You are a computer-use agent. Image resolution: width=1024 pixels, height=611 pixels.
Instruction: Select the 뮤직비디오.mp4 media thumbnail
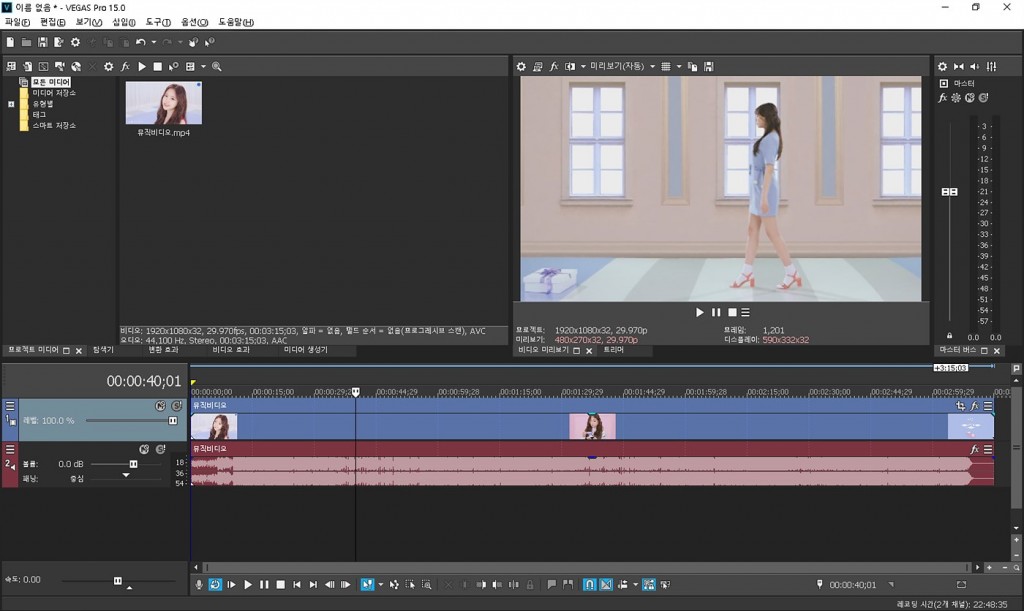[163, 103]
